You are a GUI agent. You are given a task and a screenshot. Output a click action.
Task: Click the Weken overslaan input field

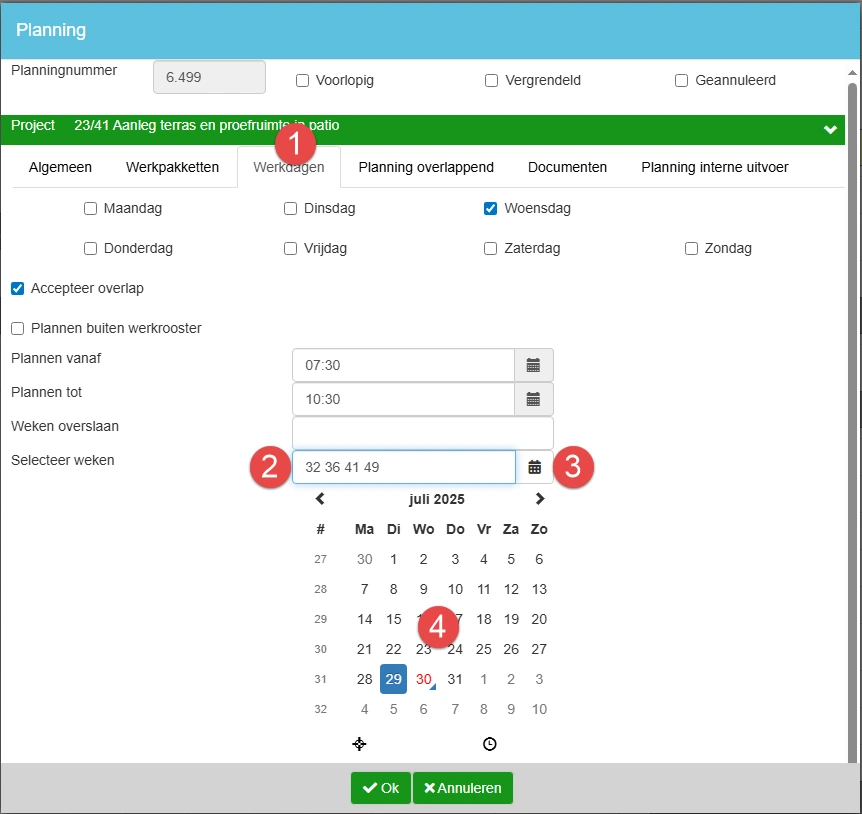tap(422, 433)
